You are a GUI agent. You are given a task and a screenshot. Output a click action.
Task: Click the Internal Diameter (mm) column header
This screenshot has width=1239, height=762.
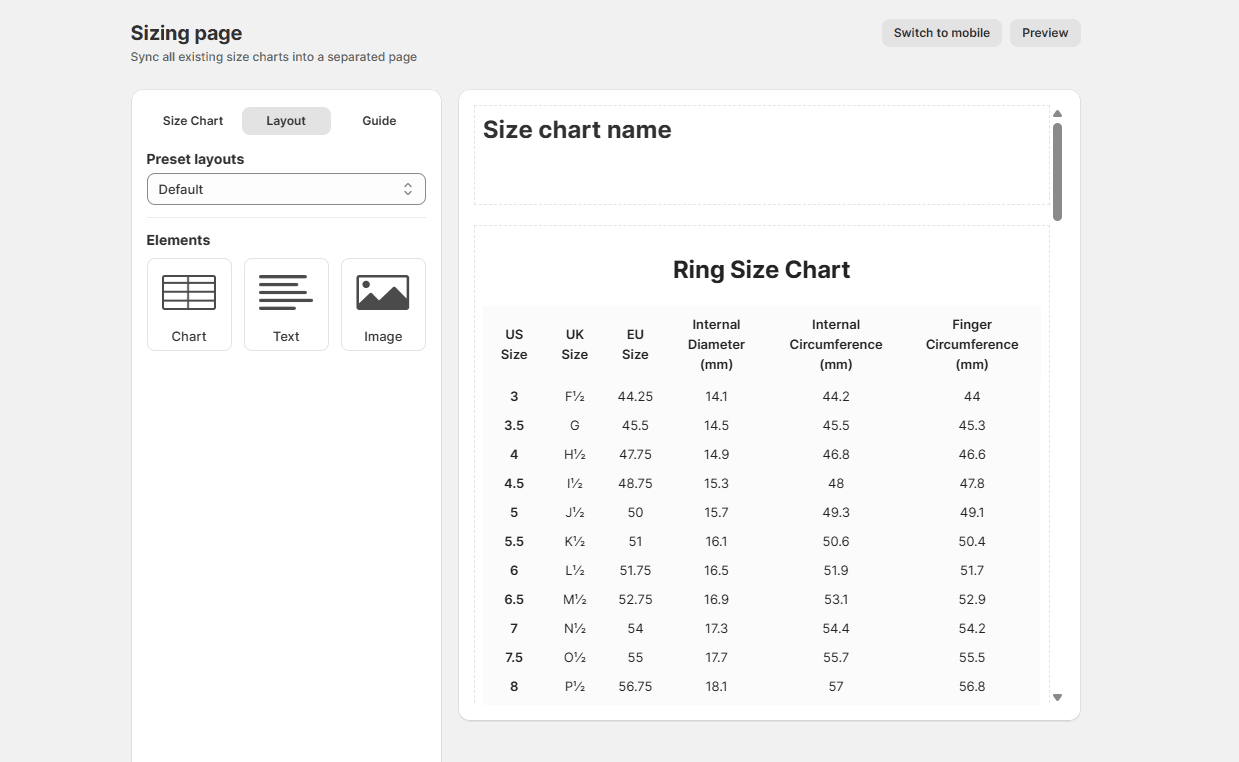coord(716,344)
